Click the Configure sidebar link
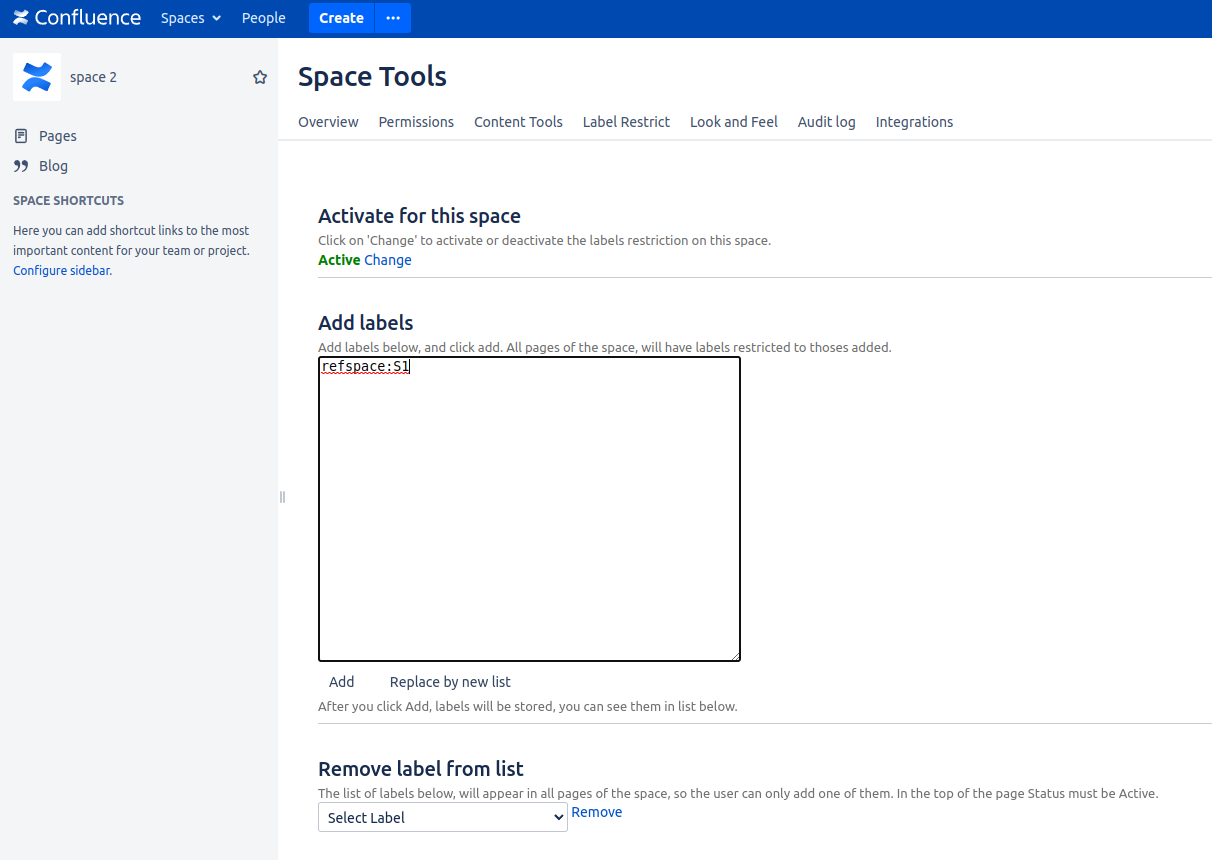The width and height of the screenshot is (1212, 860). [x=61, y=271]
